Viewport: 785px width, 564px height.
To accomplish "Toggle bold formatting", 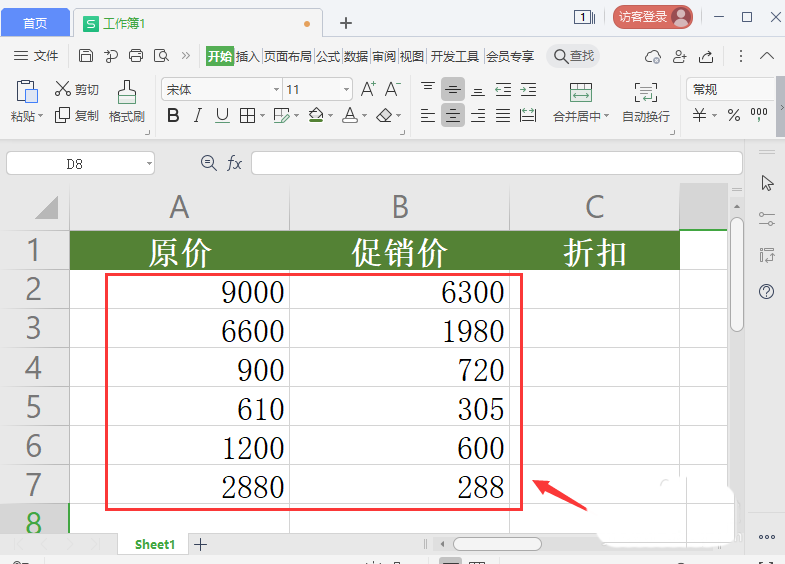I will [173, 116].
